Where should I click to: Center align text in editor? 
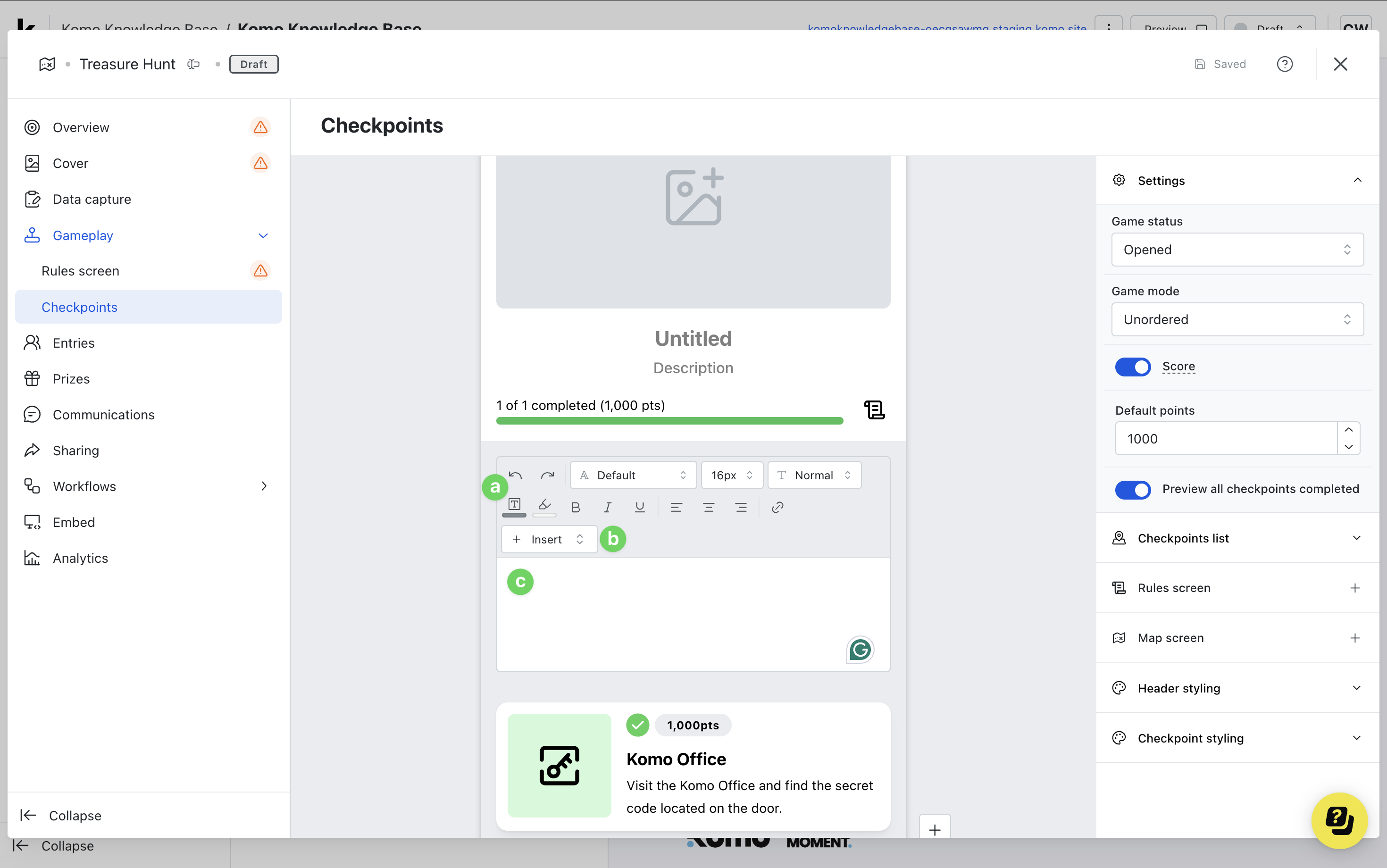tap(709, 508)
